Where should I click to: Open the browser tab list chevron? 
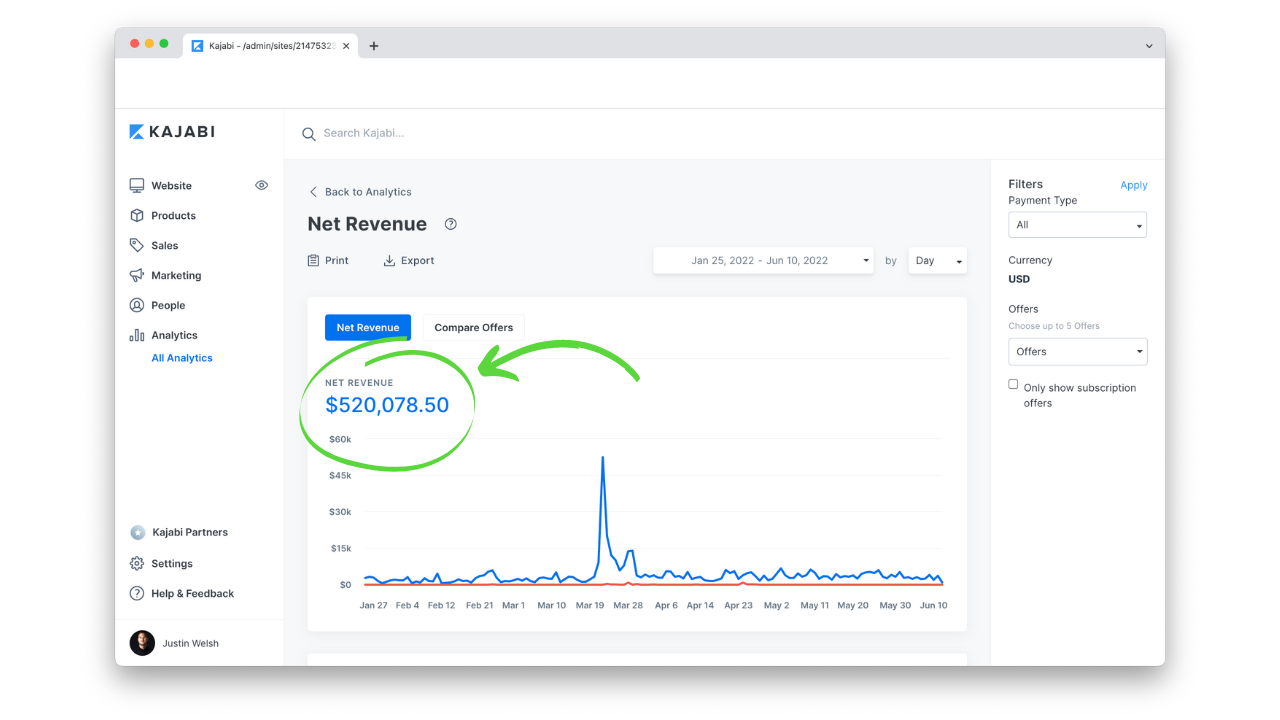pos(1149,45)
